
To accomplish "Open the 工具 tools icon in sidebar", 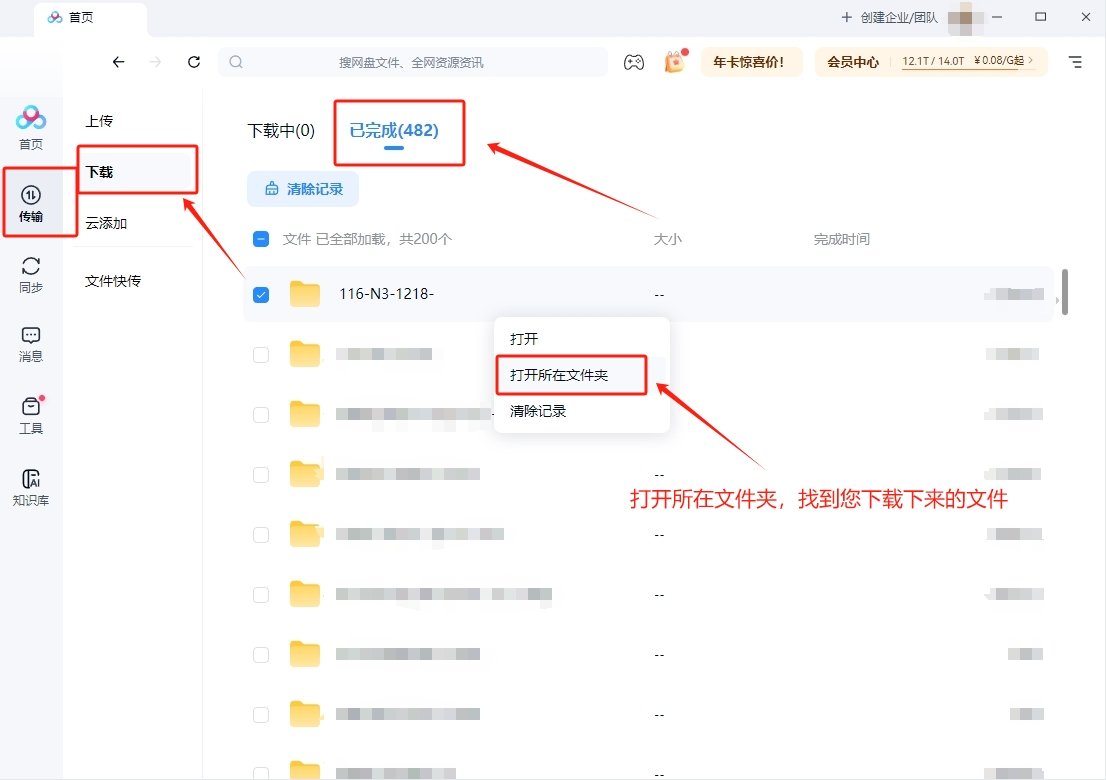I will click(x=31, y=412).
